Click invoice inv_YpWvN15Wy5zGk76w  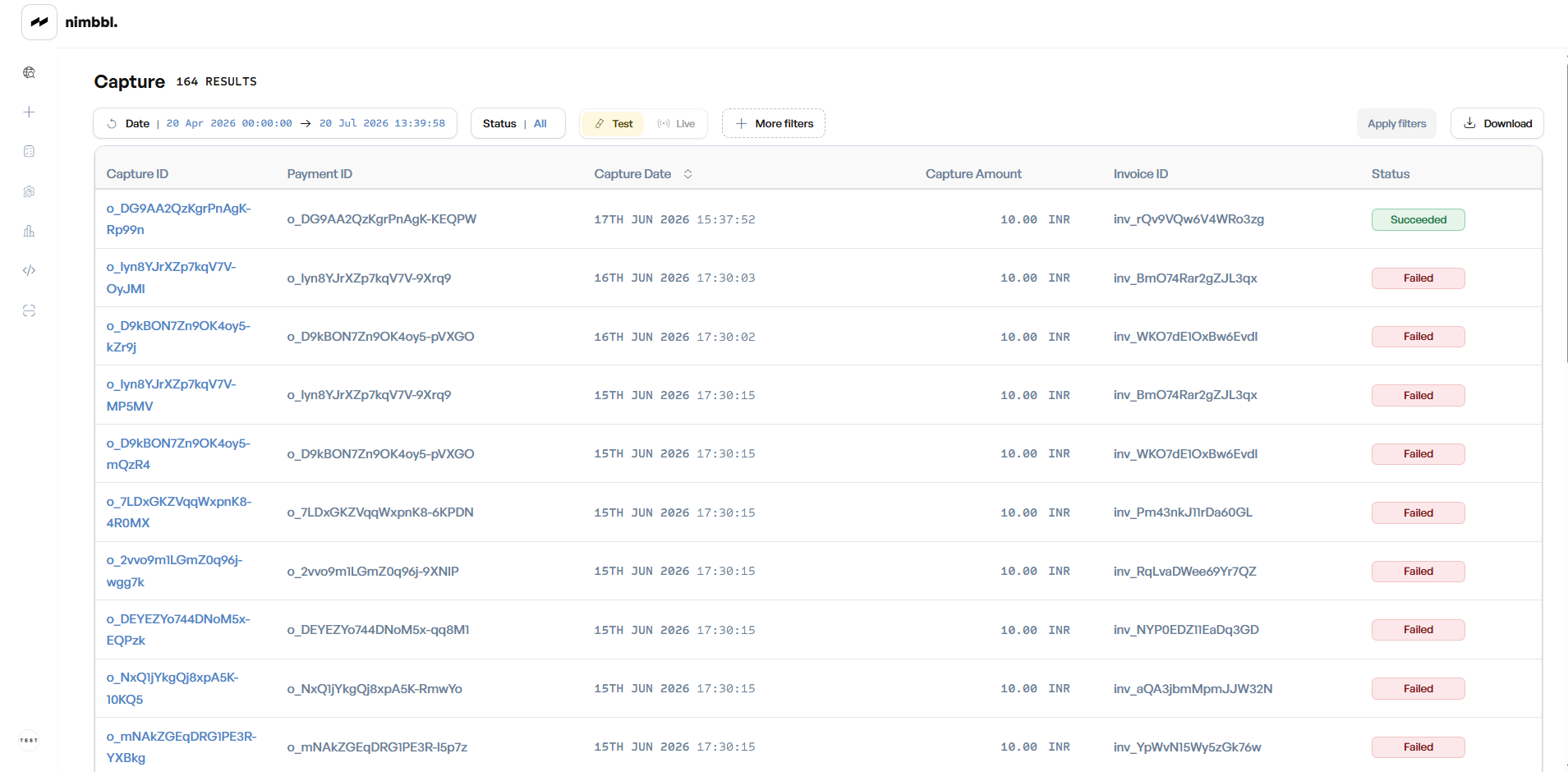point(1187,747)
